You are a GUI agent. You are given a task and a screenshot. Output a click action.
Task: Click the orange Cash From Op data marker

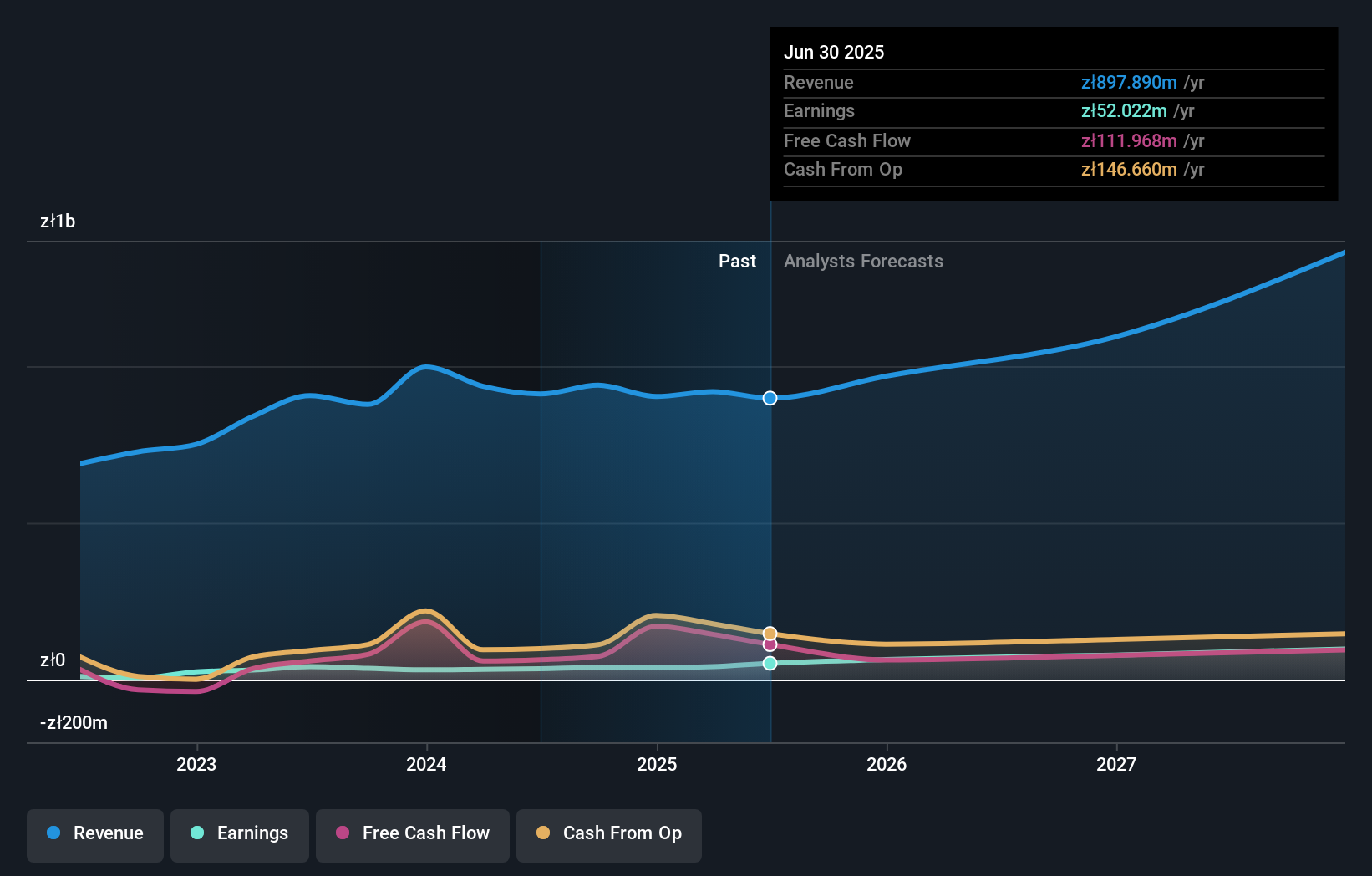pos(770,634)
